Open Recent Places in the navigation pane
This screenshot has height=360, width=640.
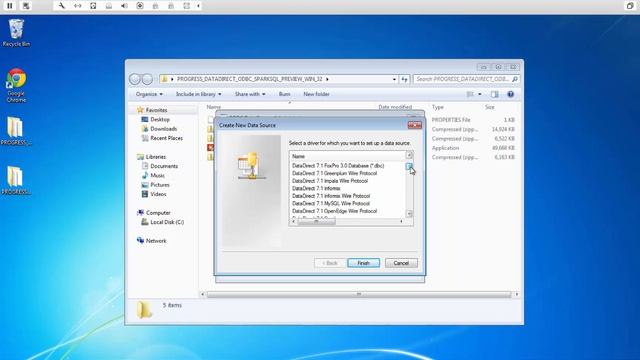coord(166,138)
